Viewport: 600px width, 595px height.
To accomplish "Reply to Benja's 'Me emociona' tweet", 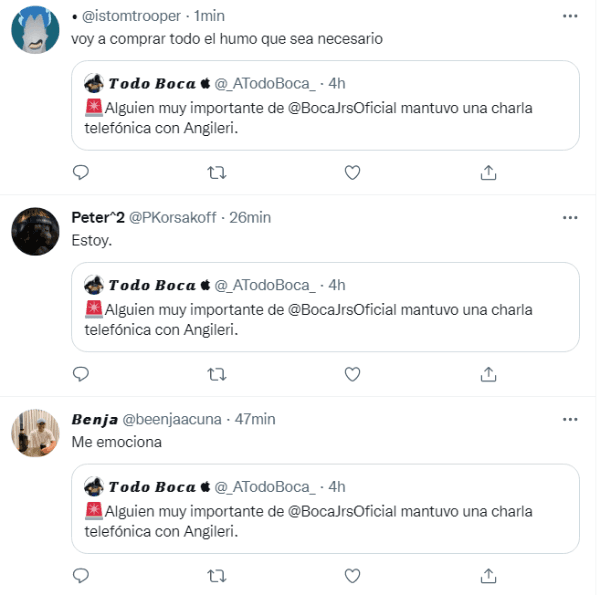I will click(x=81, y=576).
